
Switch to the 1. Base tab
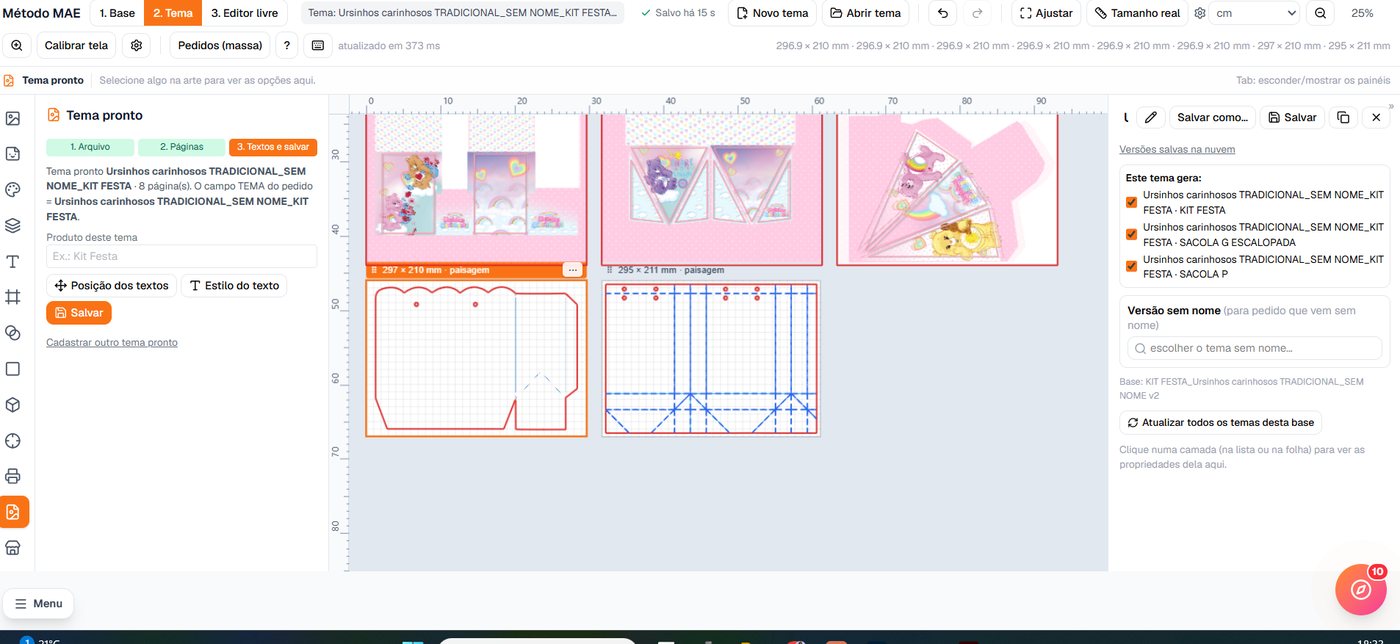click(117, 13)
